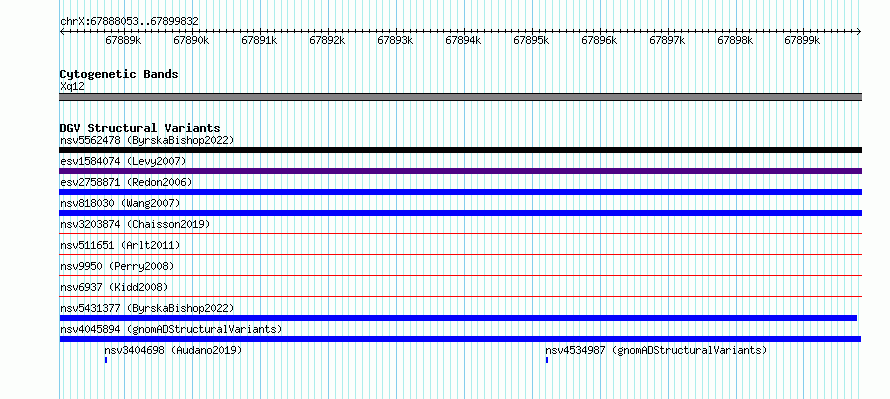Click the 67898k ruler tick label
This screenshot has width=890, height=399.
click(x=736, y=40)
